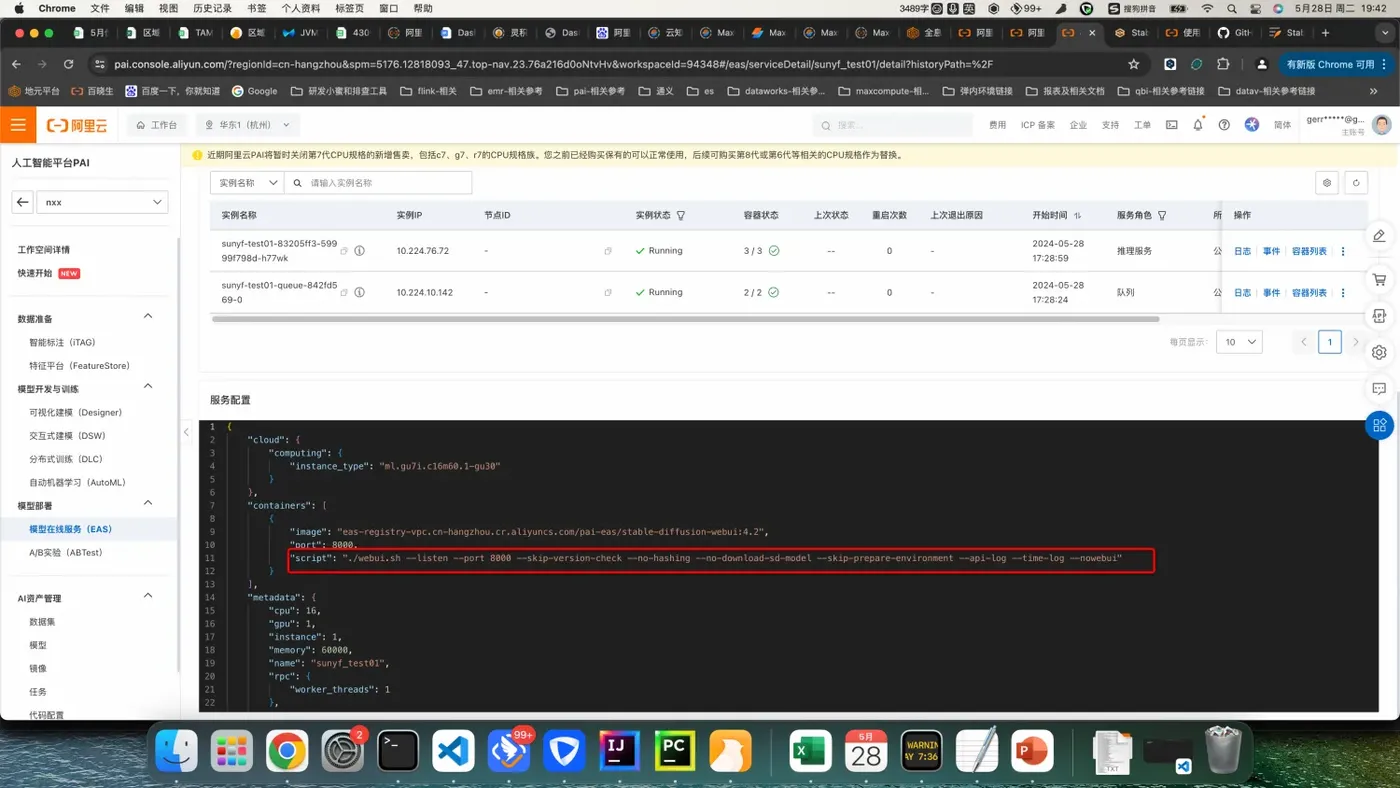Filter by service role (服务角色)
The width and height of the screenshot is (1400, 788).
(x=1162, y=215)
